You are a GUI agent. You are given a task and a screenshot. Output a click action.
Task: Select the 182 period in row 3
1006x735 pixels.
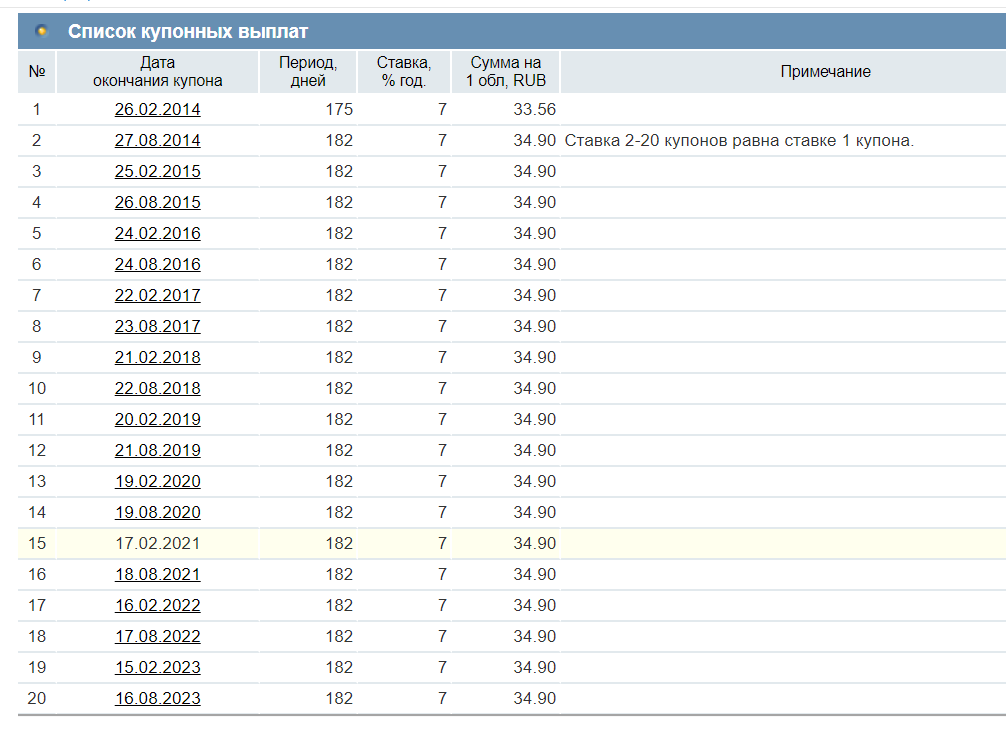339,171
